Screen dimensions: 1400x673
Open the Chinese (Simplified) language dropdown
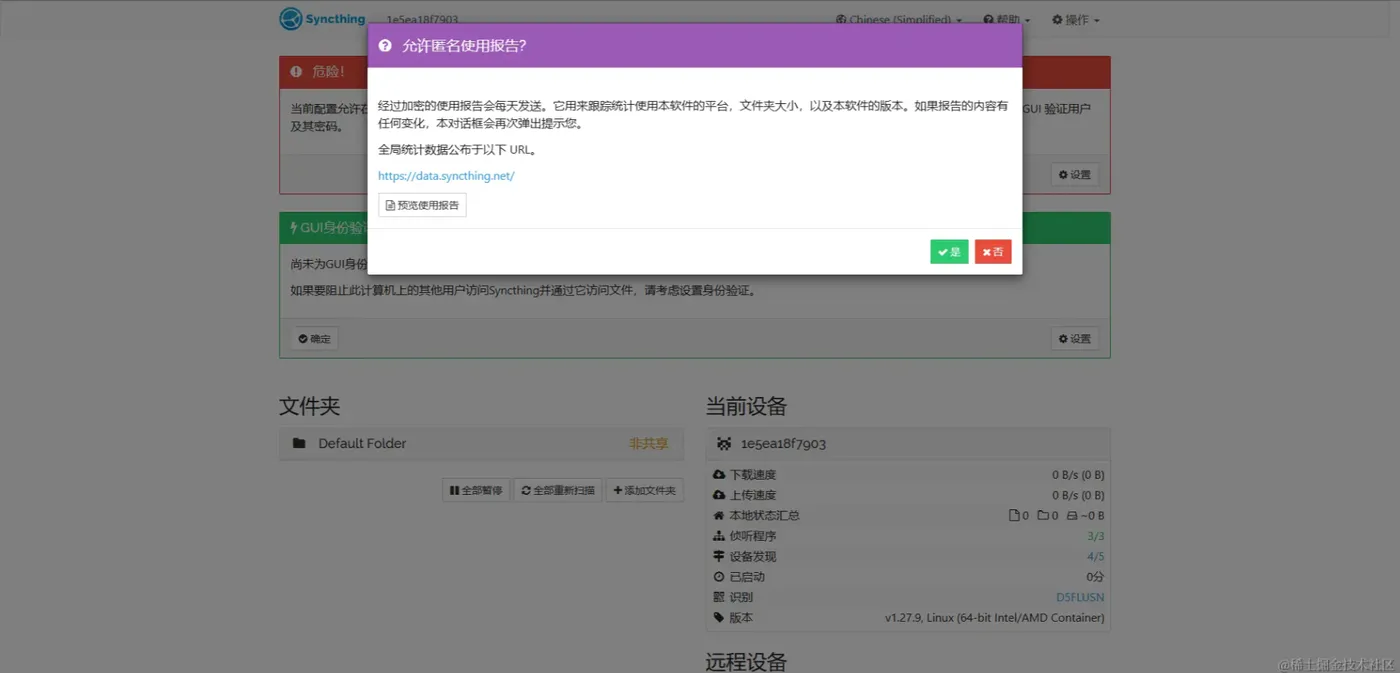click(898, 19)
